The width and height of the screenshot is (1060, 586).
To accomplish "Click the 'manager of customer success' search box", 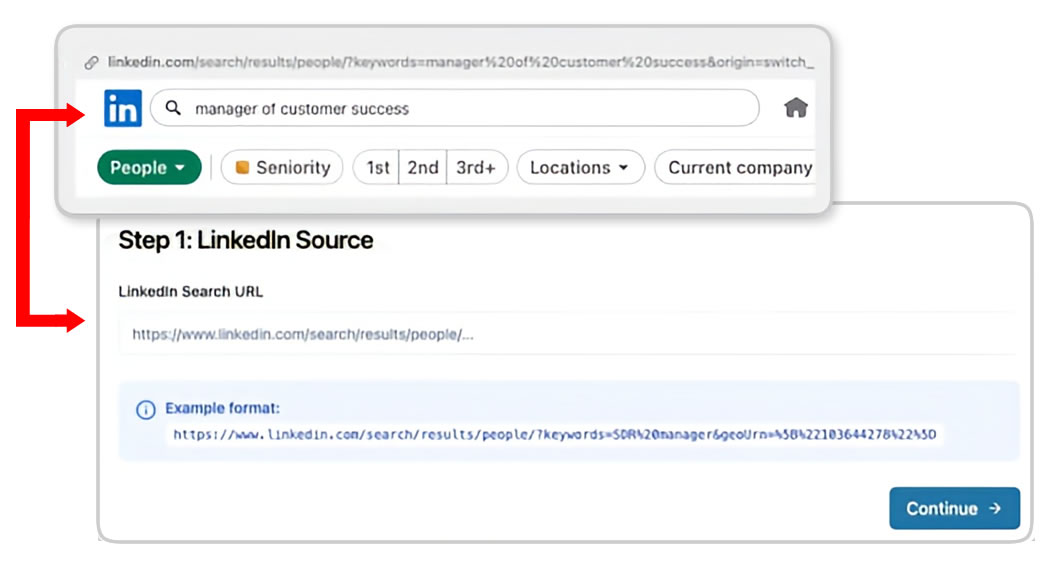I will point(460,108).
